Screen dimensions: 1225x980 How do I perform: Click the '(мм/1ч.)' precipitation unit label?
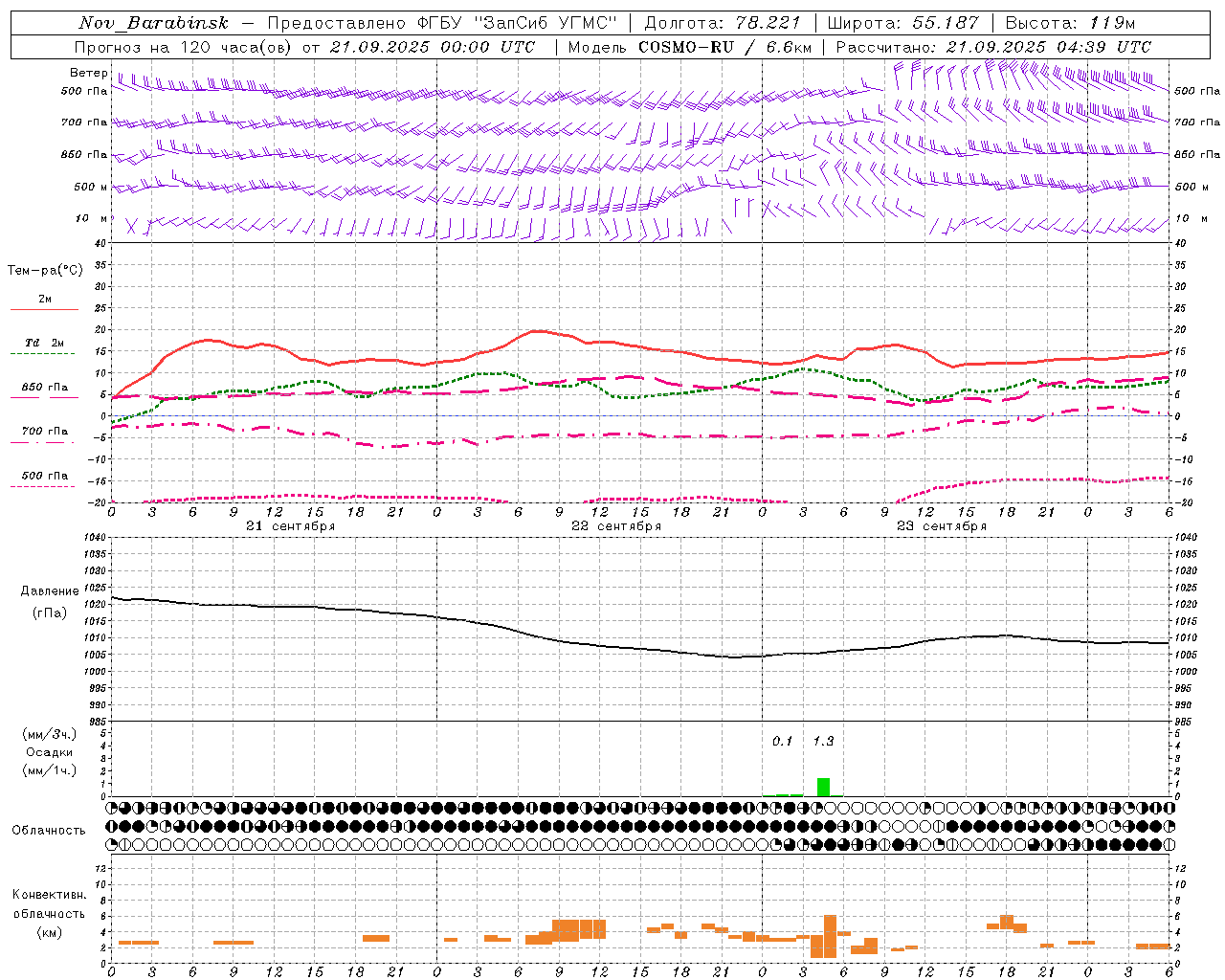pyautogui.click(x=50, y=770)
